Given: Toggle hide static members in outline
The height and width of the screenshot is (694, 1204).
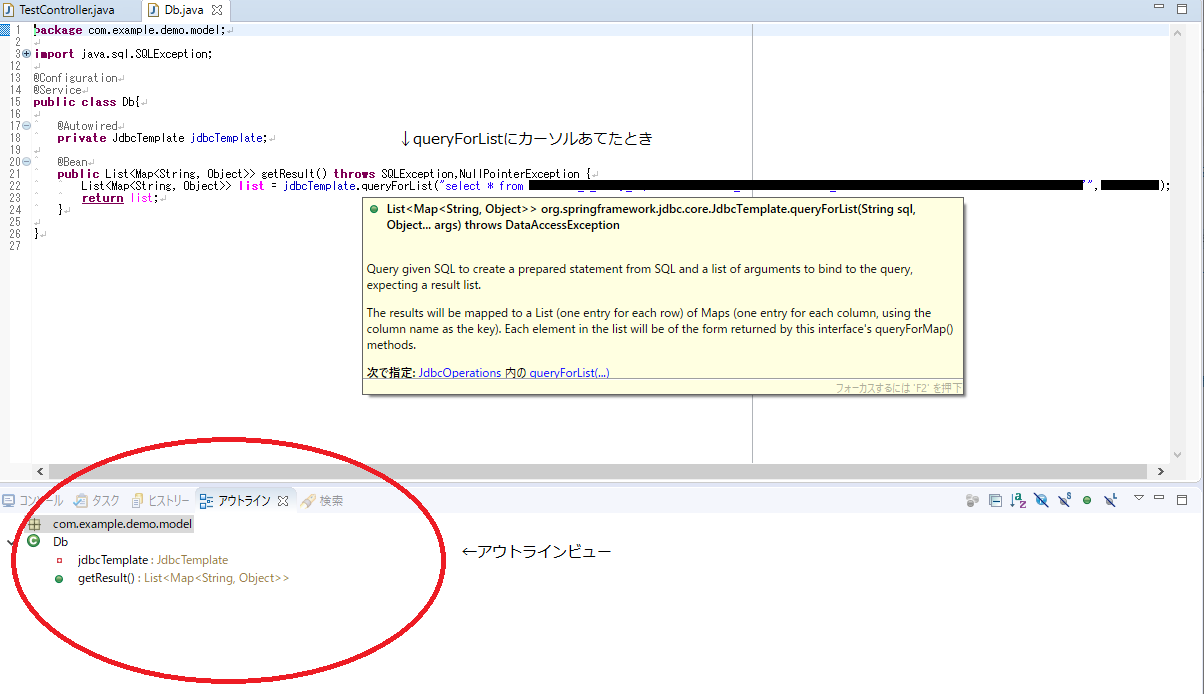Looking at the screenshot, I should pyautogui.click(x=1064, y=500).
